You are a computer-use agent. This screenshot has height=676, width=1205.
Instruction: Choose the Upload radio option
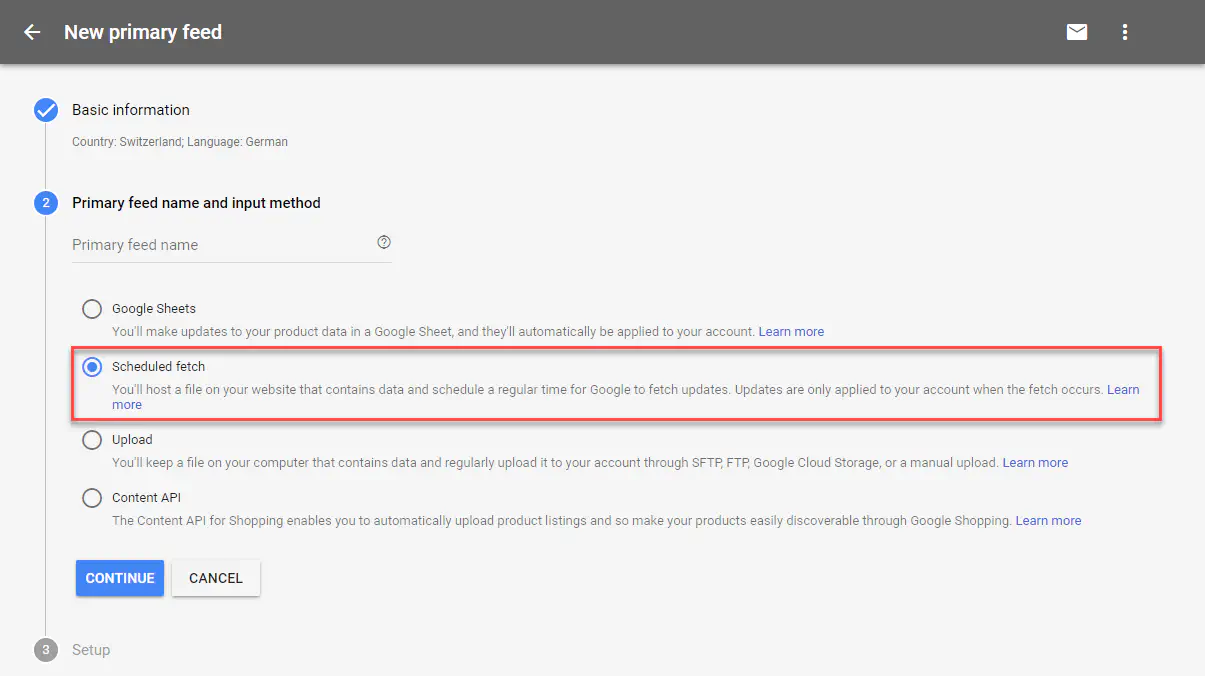pyautogui.click(x=92, y=440)
